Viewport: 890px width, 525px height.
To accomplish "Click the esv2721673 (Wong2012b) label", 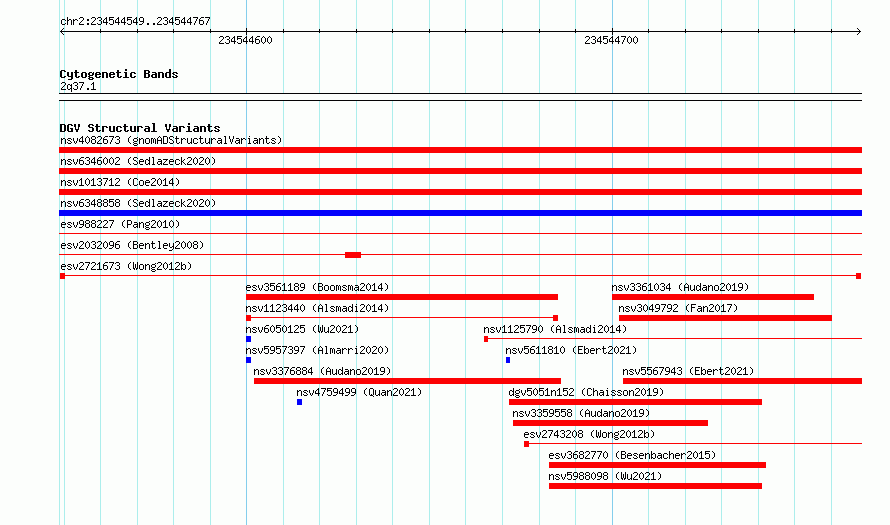I will (126, 266).
